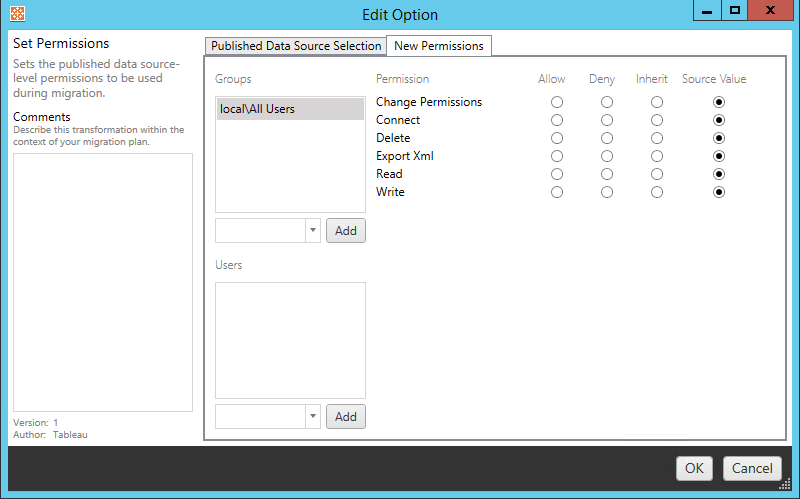Set Connect permission to Deny
Viewport: 800px width, 499px height.
(607, 120)
